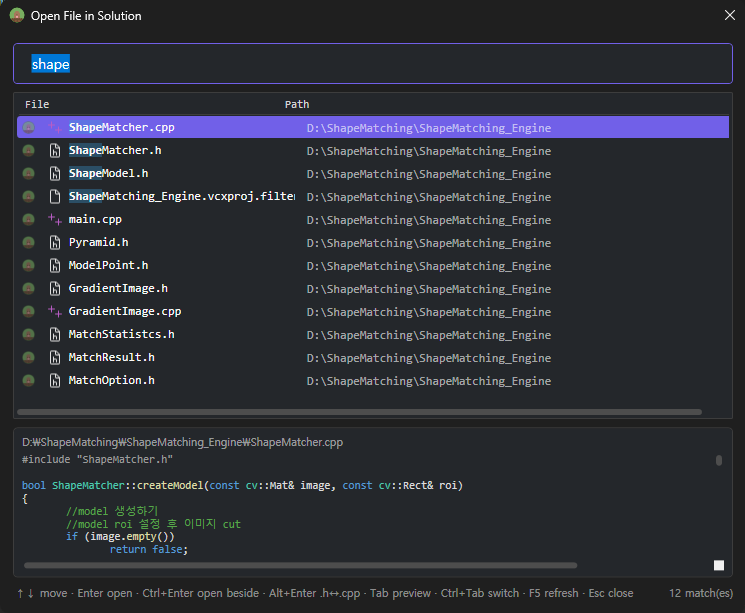
Task: Click the 'Esc close' shortcut hint
Action: tap(611, 593)
